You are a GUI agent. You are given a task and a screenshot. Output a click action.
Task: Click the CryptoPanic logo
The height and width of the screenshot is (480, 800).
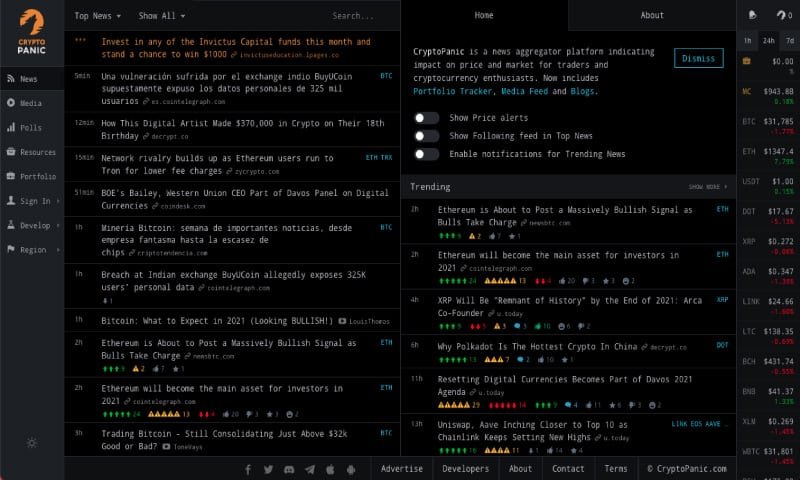[32, 32]
